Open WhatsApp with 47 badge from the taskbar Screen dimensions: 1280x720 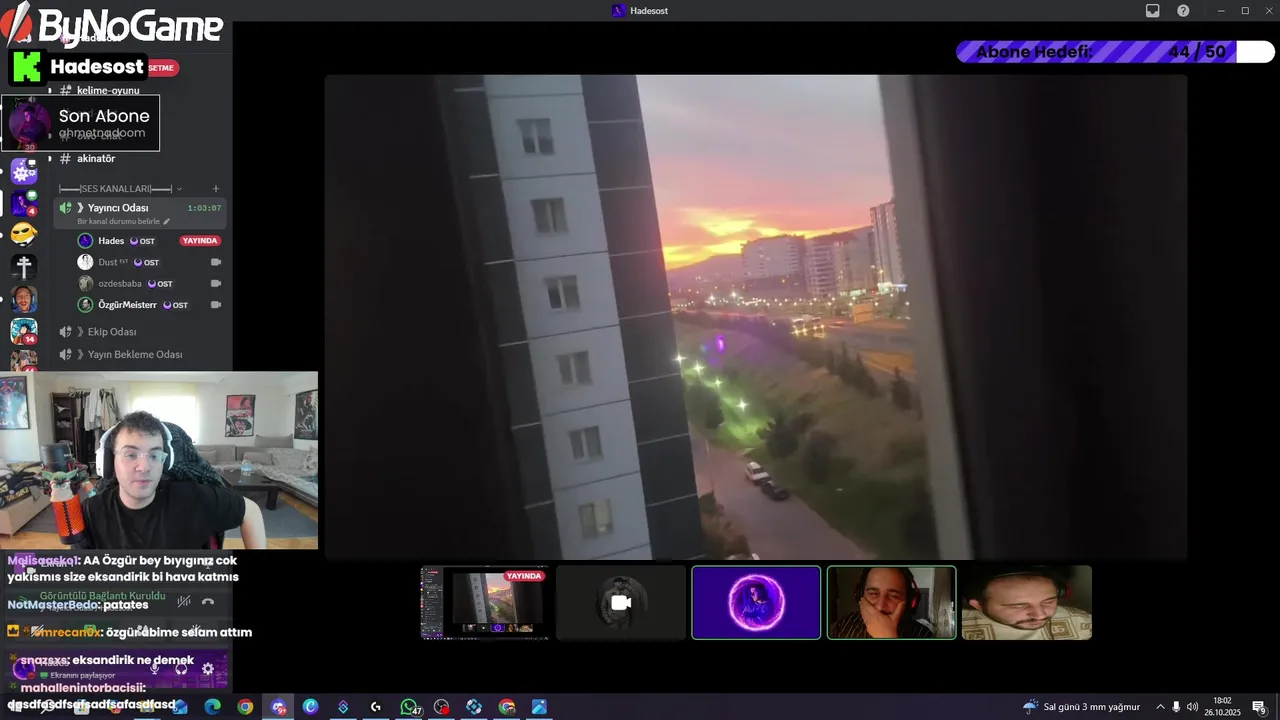pos(409,707)
